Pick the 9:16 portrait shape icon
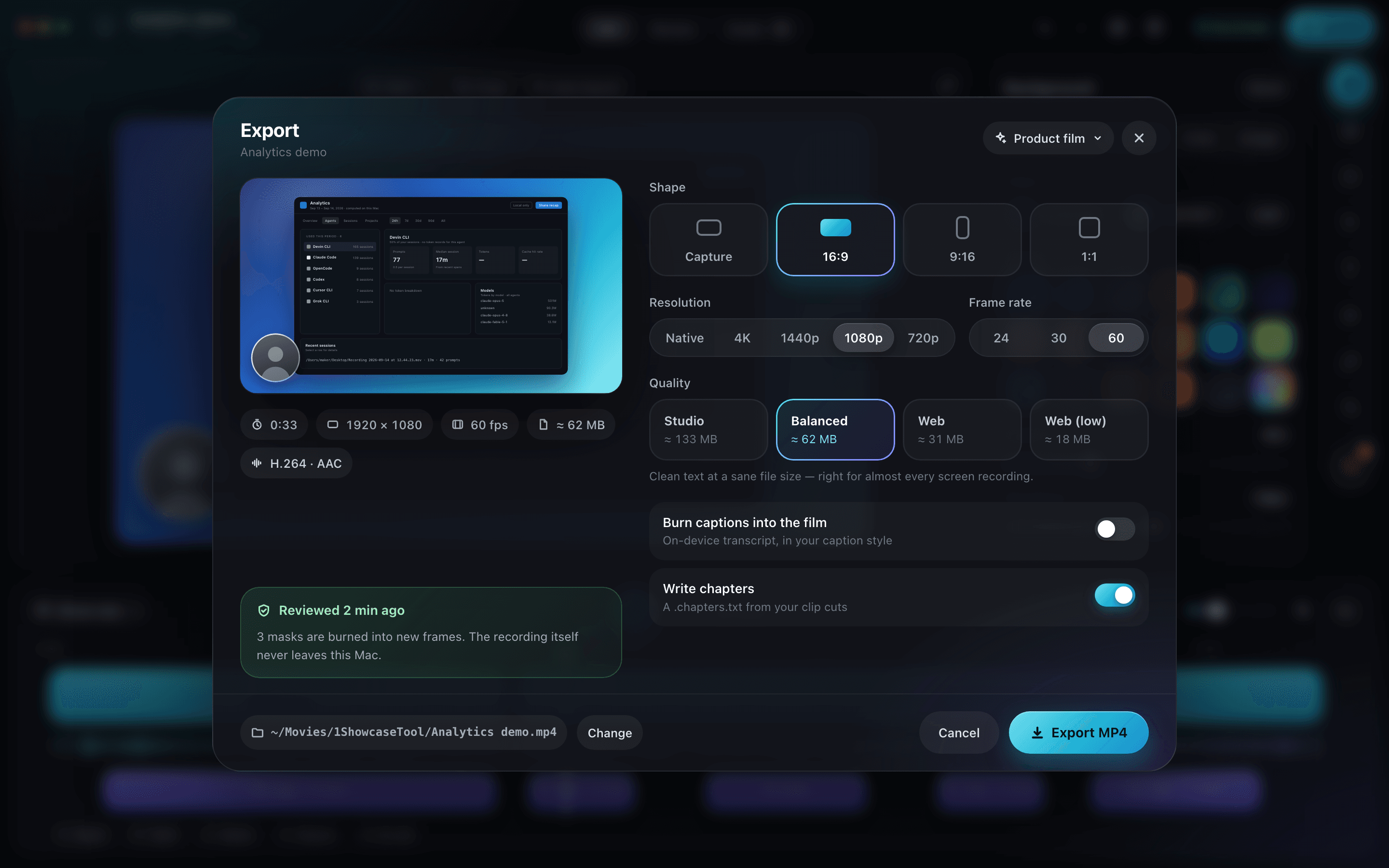The width and height of the screenshot is (1389, 868). [x=962, y=228]
